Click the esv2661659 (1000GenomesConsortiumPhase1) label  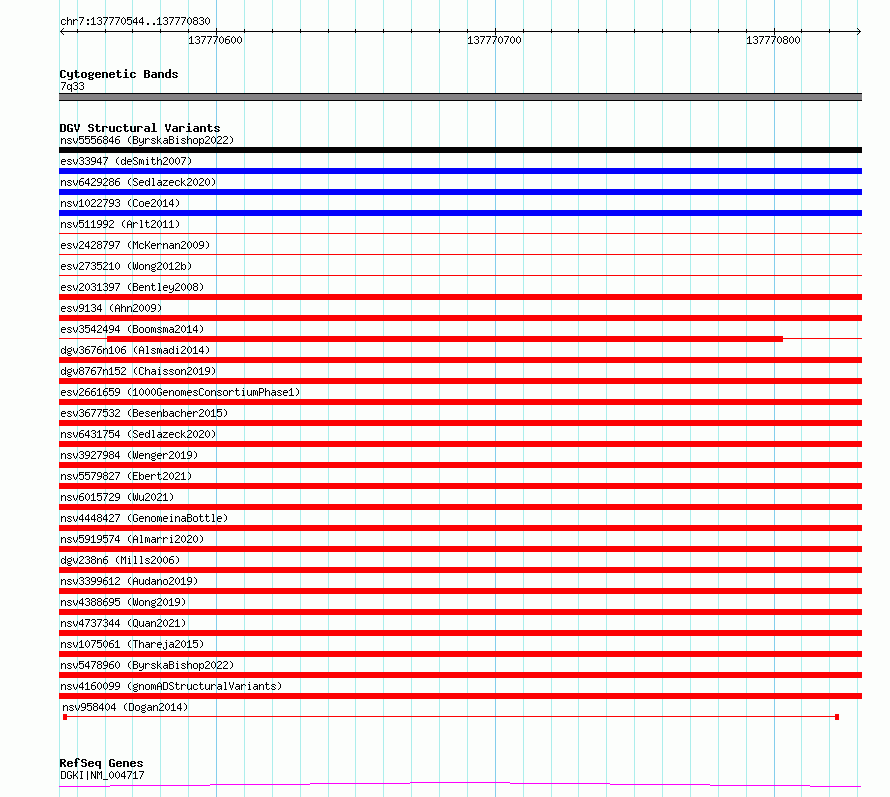(180, 392)
